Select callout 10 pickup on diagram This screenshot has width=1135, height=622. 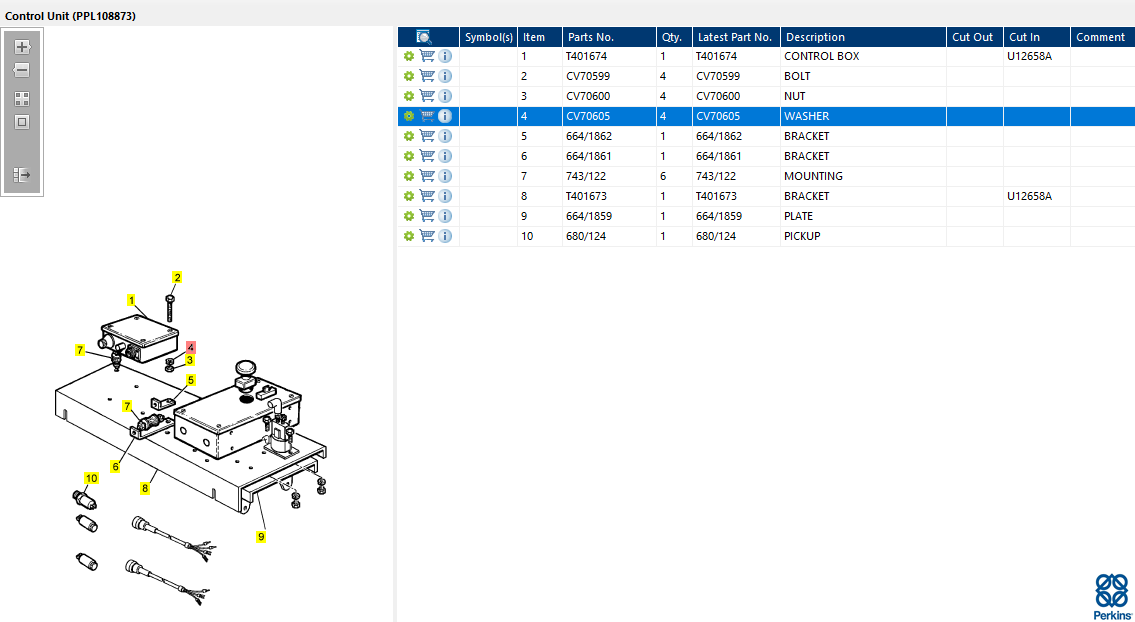pos(91,478)
